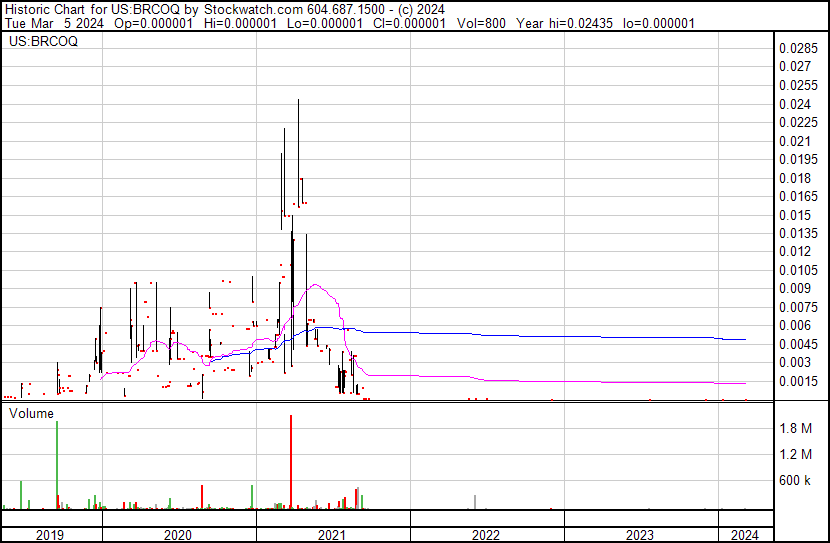The width and height of the screenshot is (830, 543).
Task: Click the US:BRCOQ ticker label in the chart
Action: coord(43,42)
